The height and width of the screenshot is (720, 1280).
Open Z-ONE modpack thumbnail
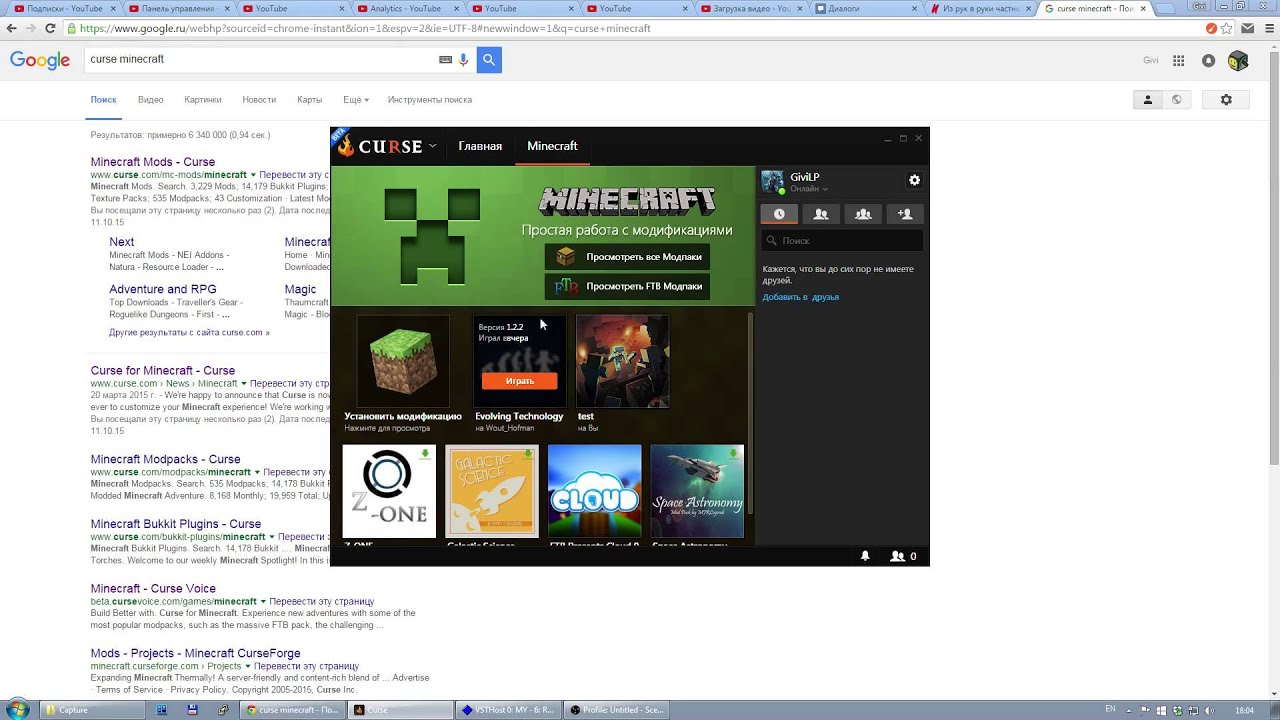389,492
